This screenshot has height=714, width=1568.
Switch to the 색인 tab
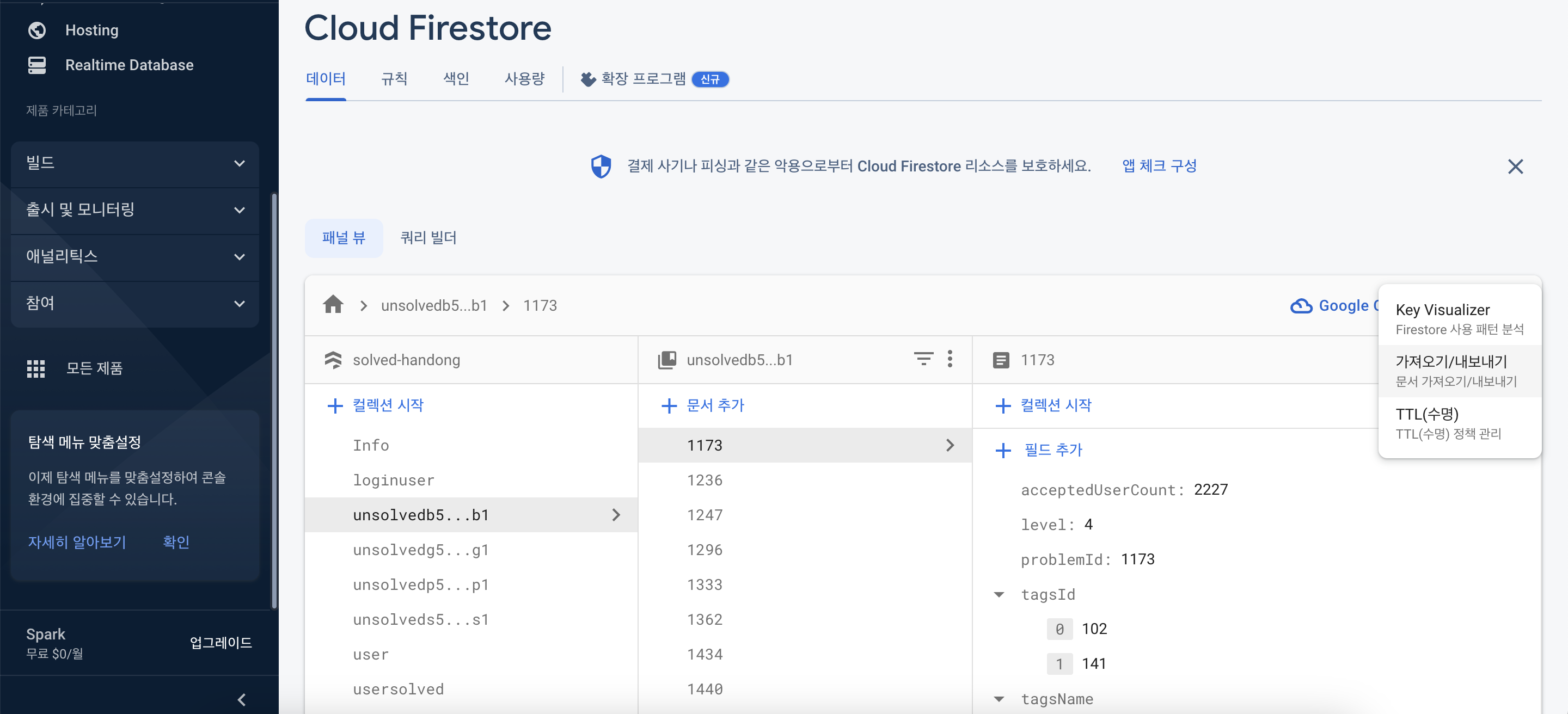tap(456, 78)
